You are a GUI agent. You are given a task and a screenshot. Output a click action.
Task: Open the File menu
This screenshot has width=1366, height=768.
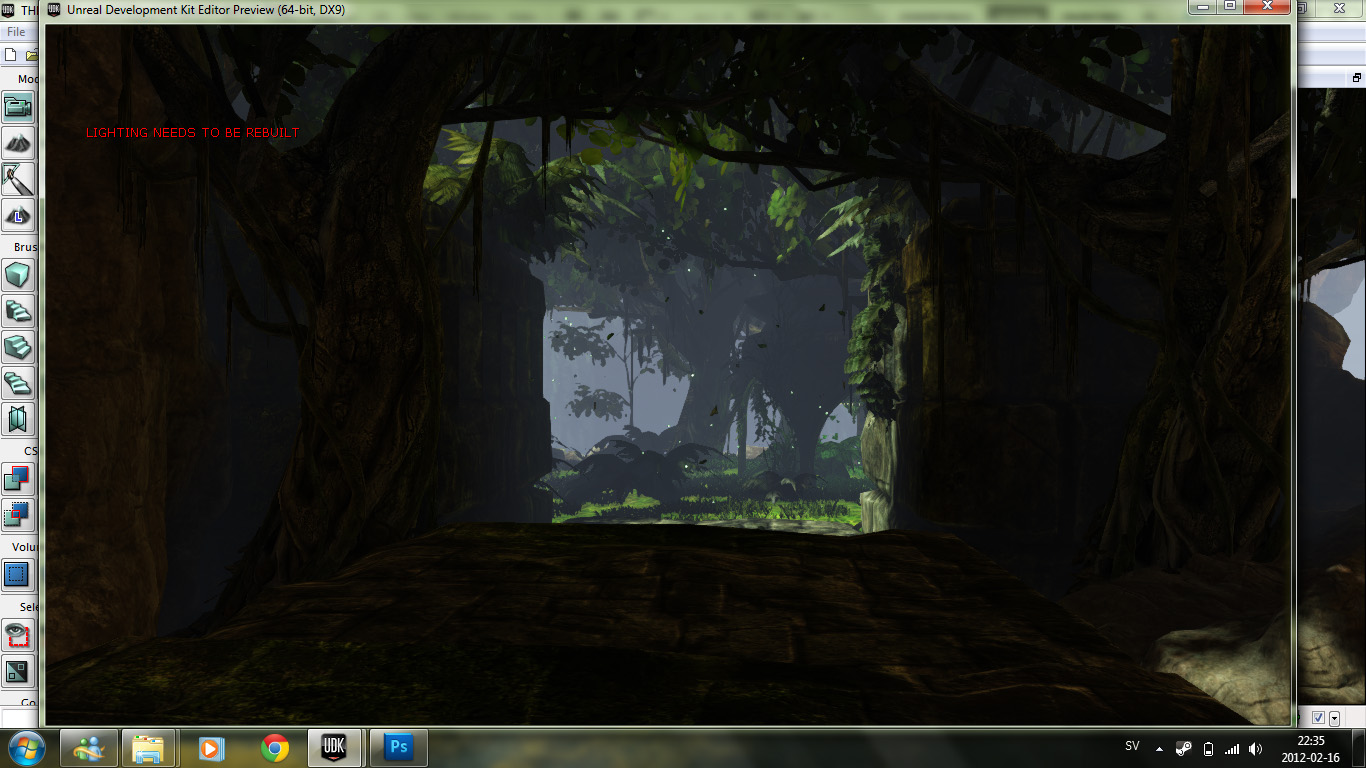tap(16, 32)
